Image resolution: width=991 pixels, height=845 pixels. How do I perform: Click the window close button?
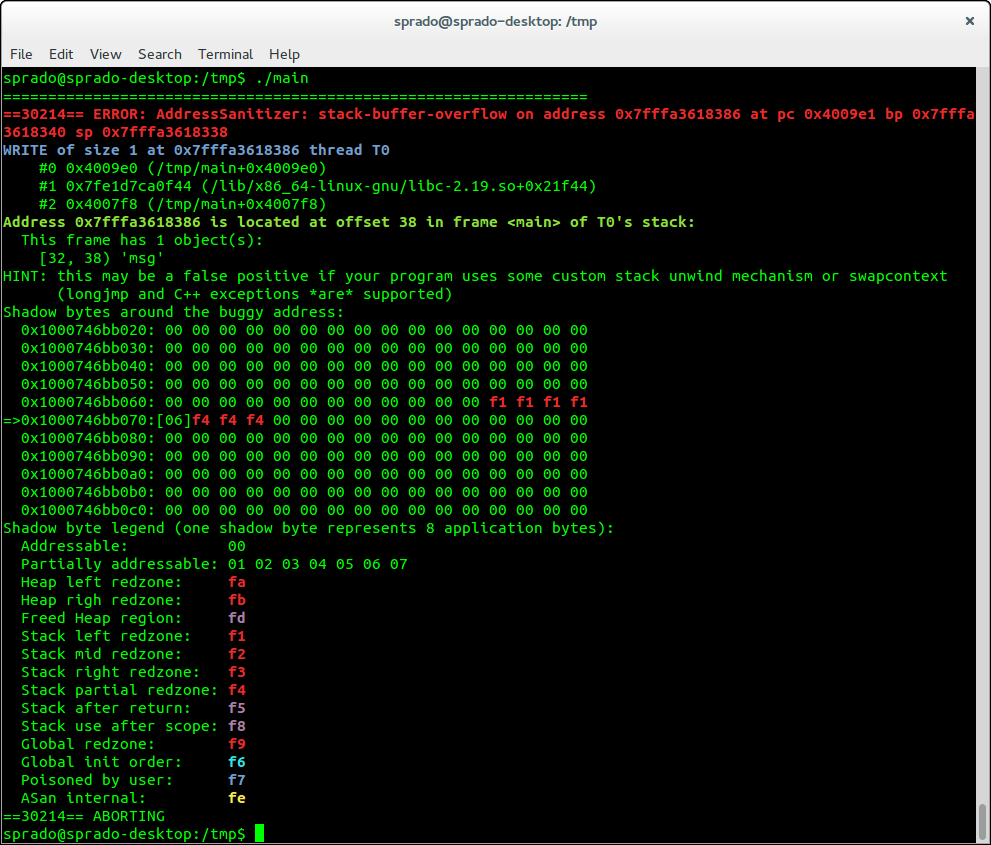point(969,21)
